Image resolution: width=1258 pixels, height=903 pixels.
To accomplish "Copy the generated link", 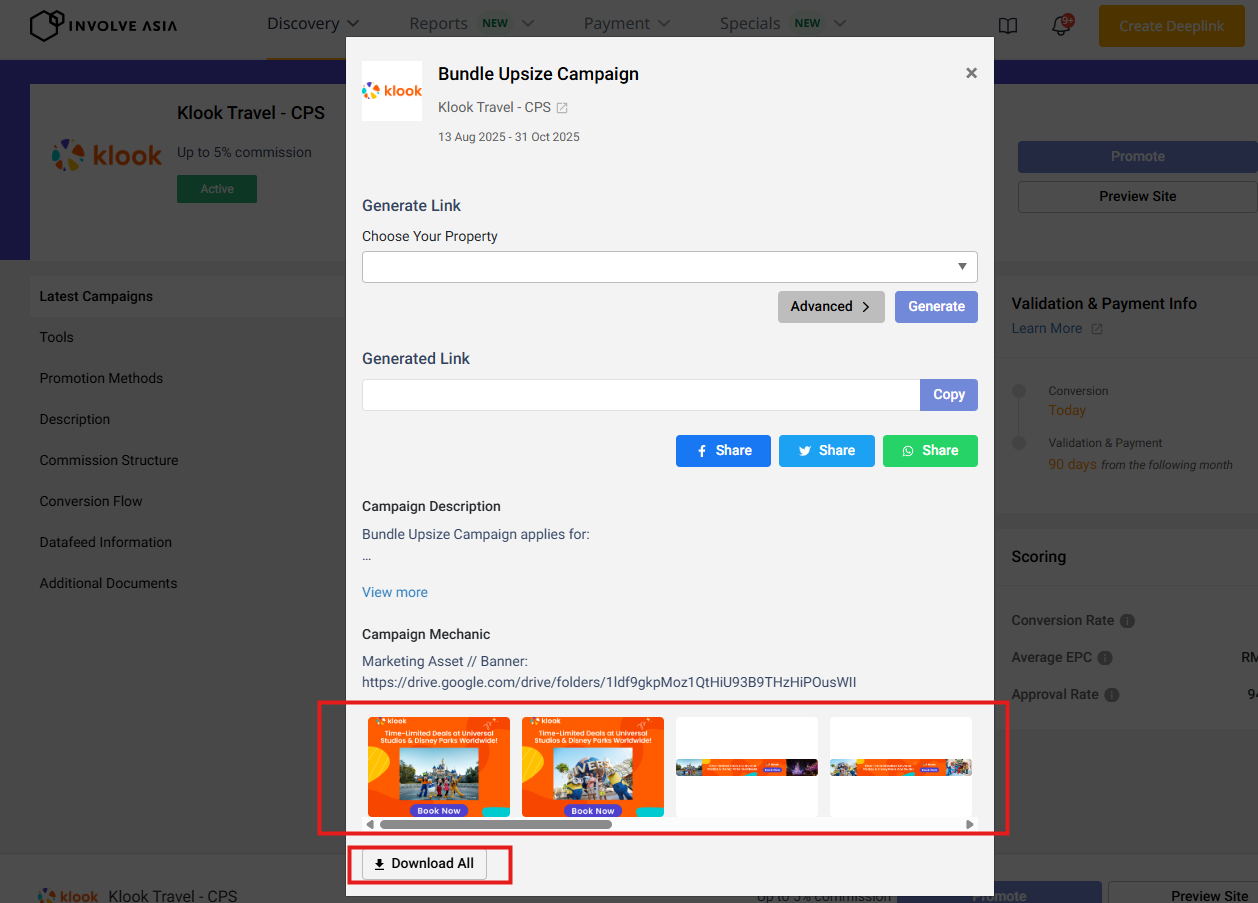I will 949,395.
